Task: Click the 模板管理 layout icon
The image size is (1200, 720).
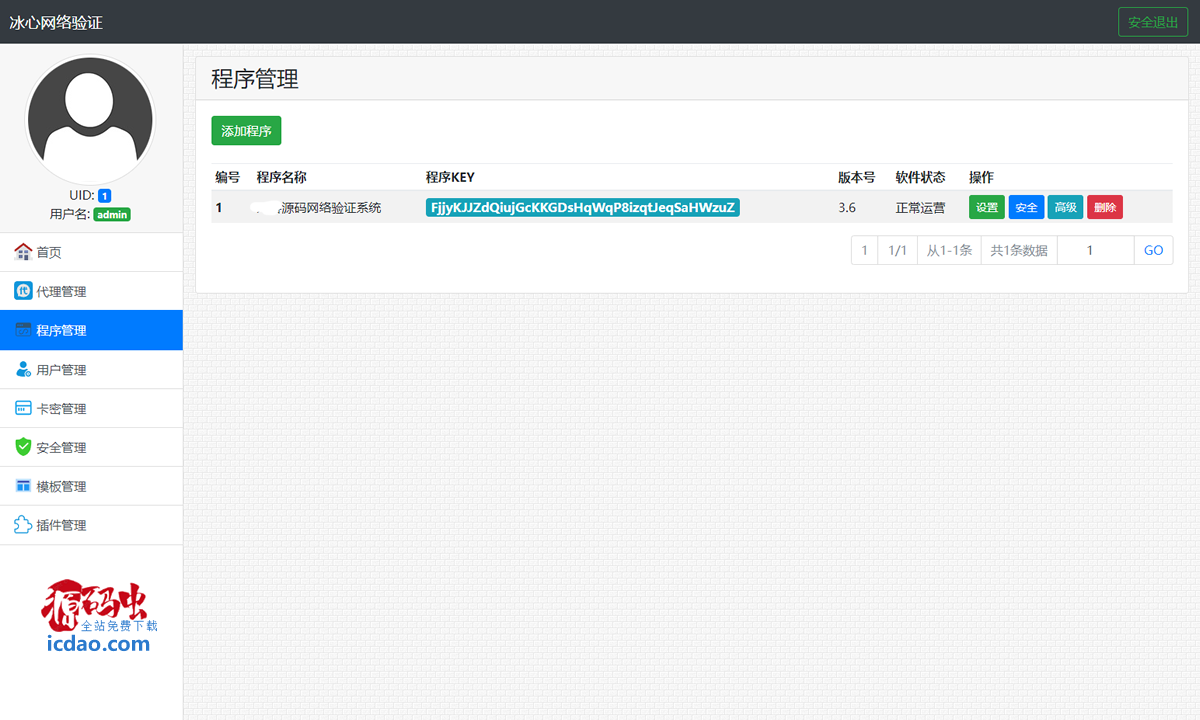Action: point(23,486)
